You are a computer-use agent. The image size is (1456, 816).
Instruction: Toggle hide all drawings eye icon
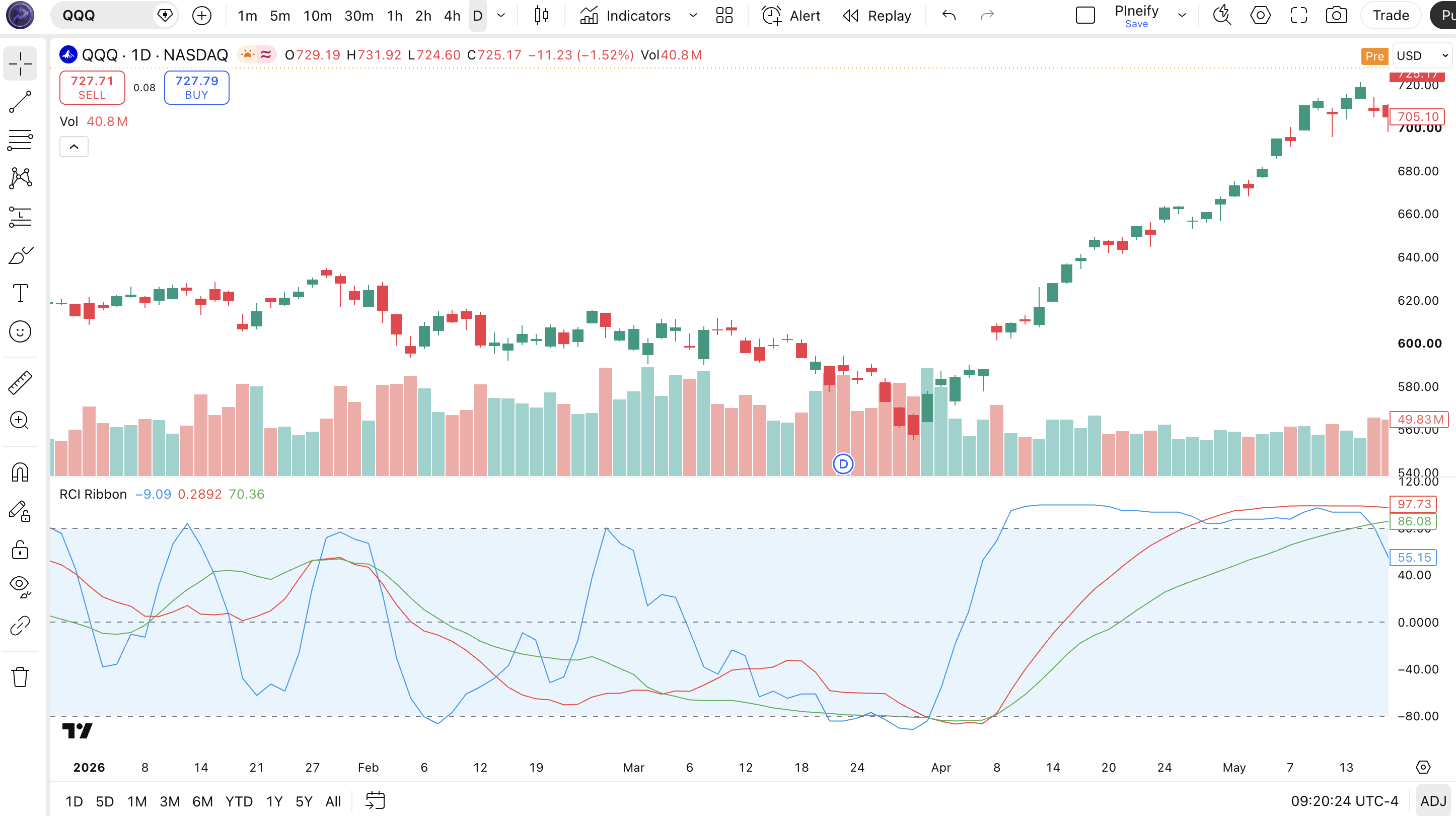(x=20, y=587)
